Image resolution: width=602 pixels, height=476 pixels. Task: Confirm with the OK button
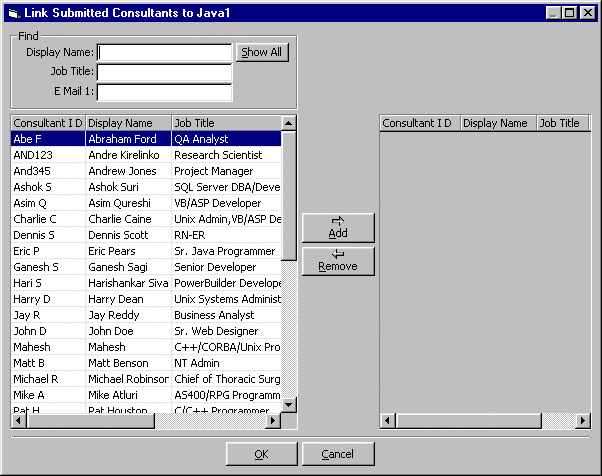(261, 454)
